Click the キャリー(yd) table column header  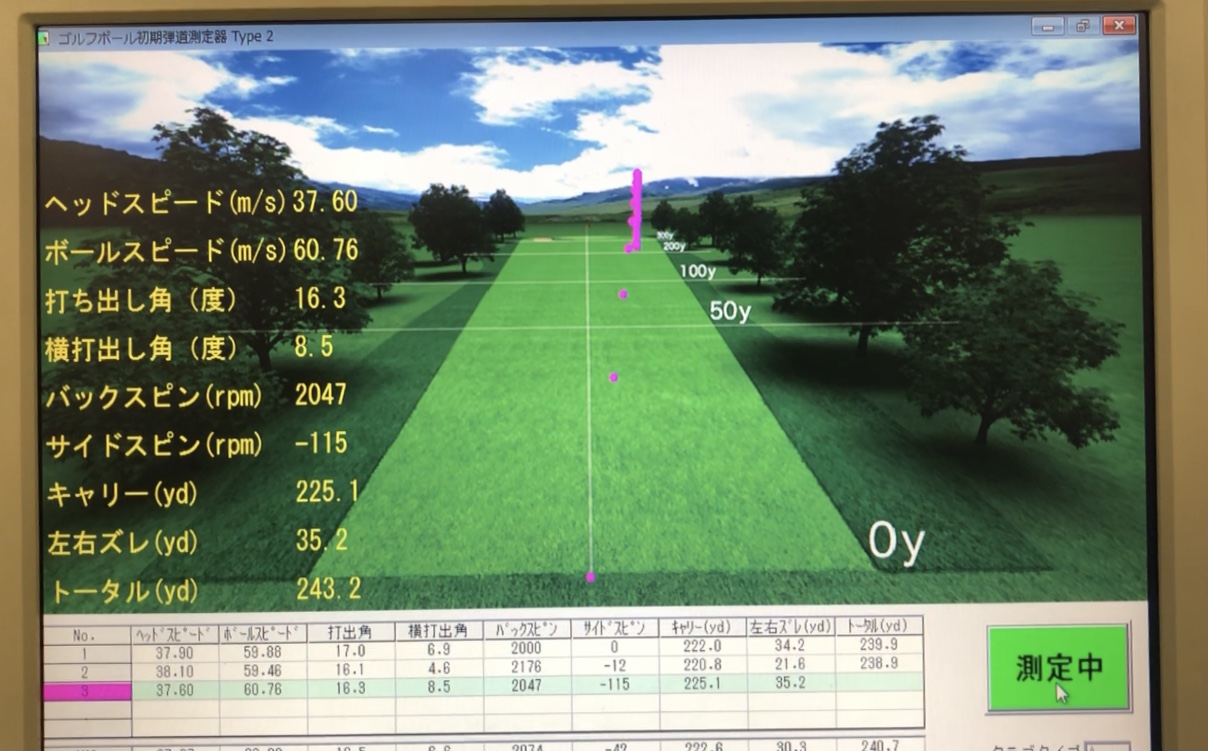(703, 628)
